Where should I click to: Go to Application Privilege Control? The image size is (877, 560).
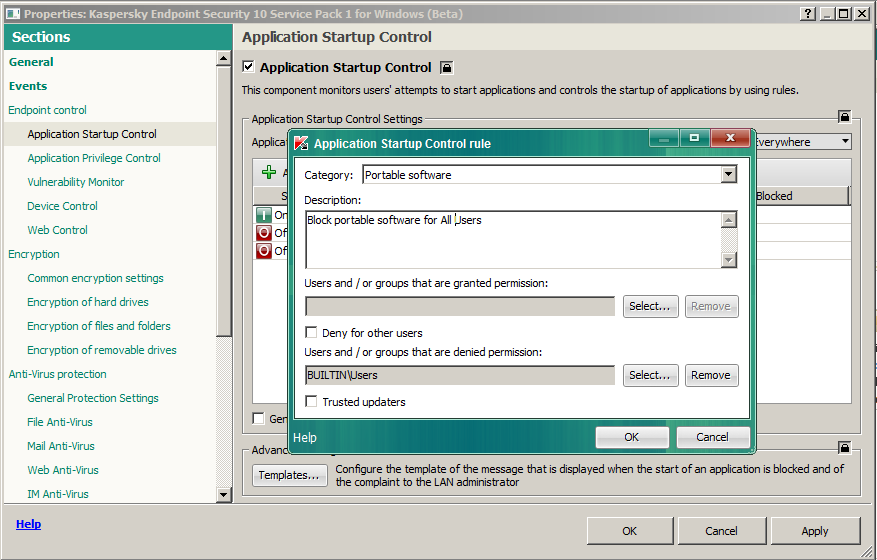94,158
